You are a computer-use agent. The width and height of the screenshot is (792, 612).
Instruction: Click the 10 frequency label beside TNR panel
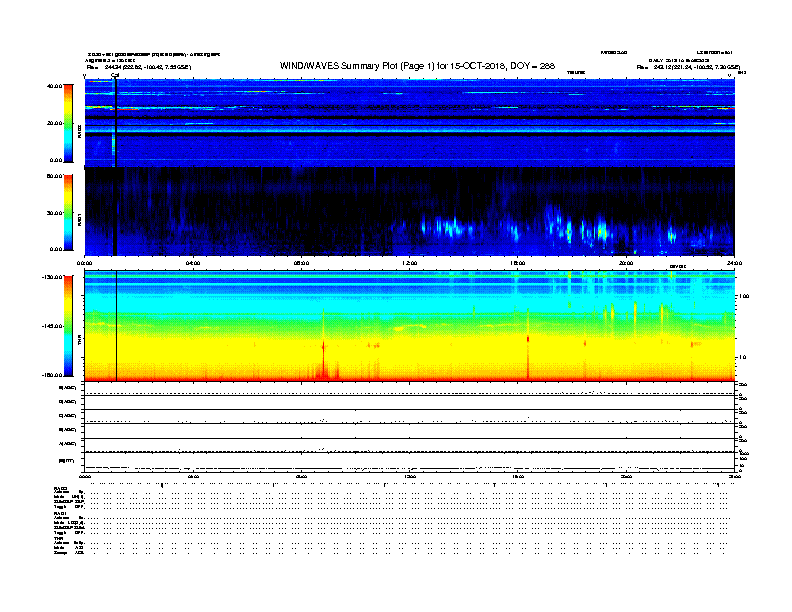point(743,358)
